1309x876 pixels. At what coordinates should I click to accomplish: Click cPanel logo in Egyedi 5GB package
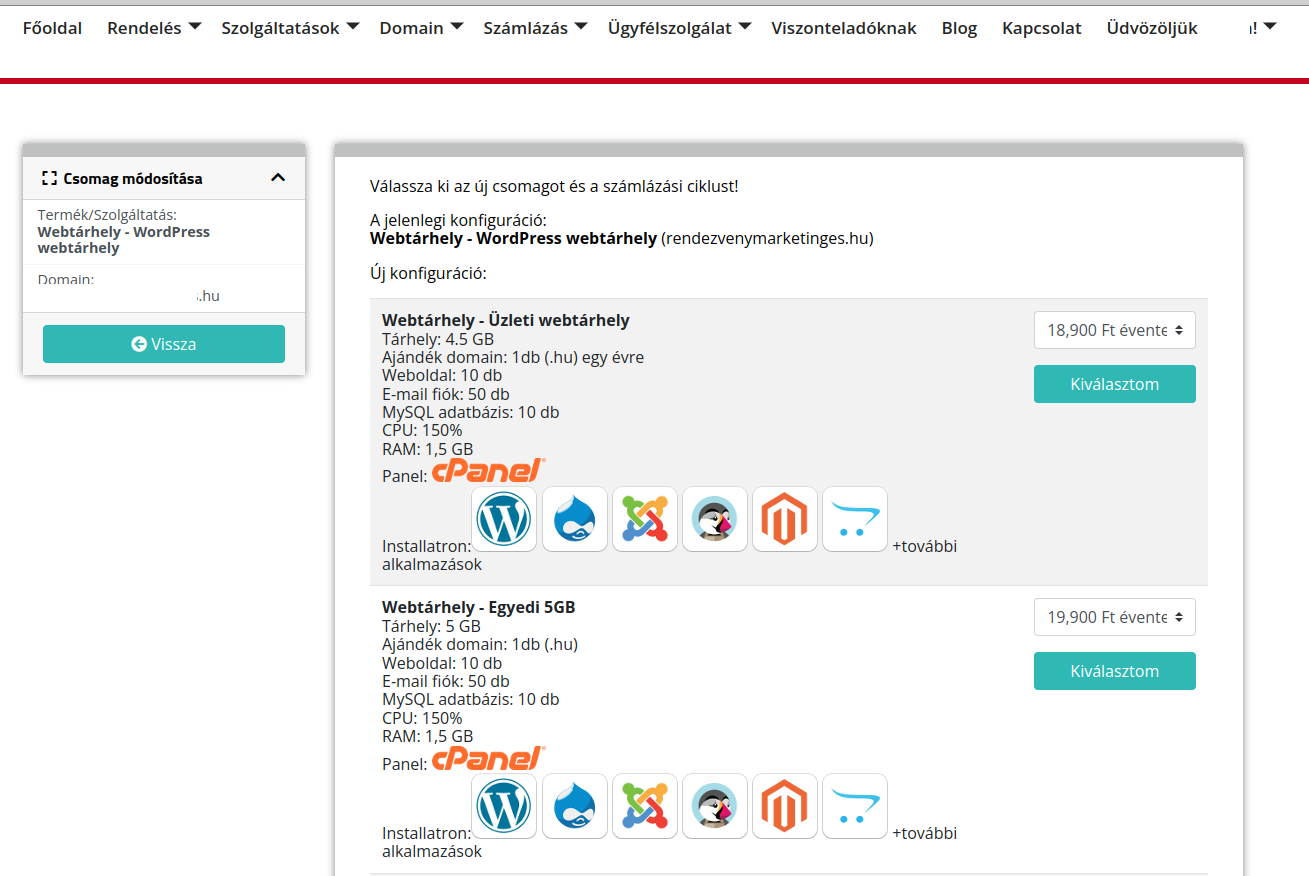tap(489, 758)
